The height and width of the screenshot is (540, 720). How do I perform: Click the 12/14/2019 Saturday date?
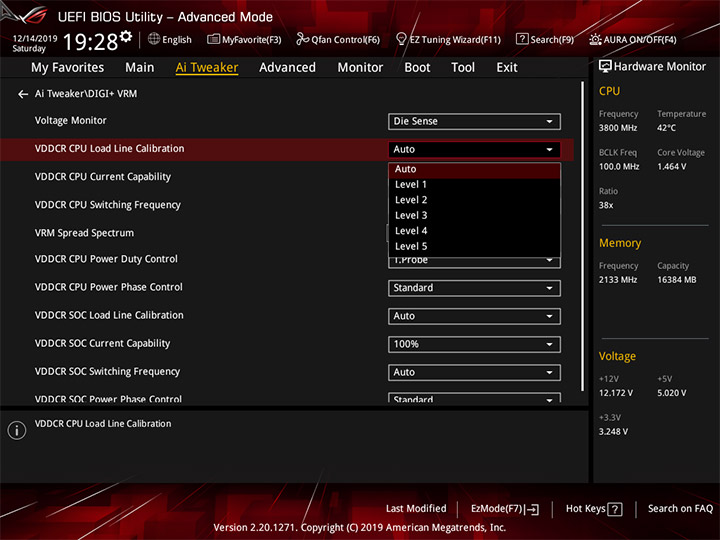pos(35,44)
